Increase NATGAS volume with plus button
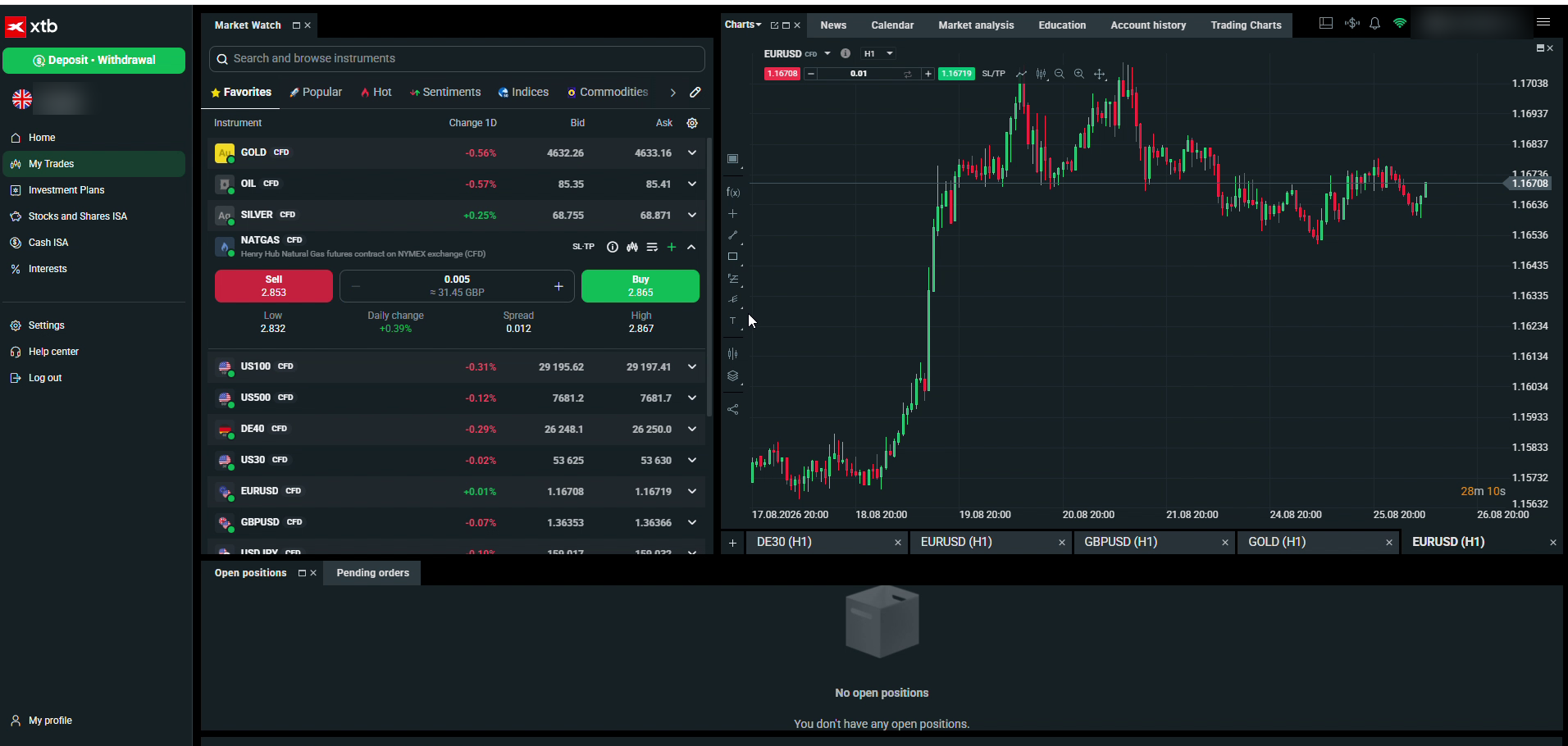Viewport: 1568px width, 746px height. coord(558,286)
